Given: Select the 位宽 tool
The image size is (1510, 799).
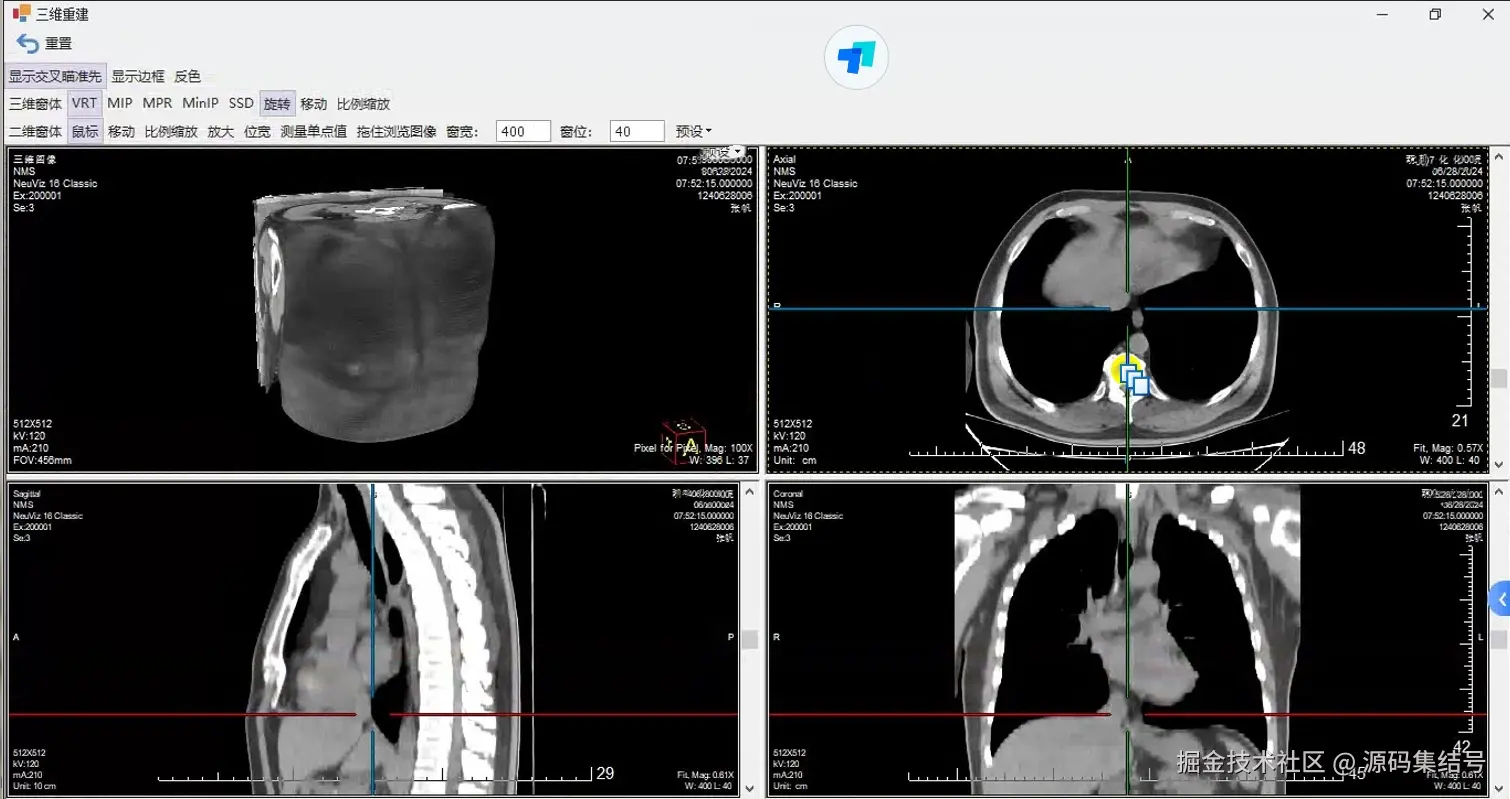Looking at the screenshot, I should (x=258, y=131).
